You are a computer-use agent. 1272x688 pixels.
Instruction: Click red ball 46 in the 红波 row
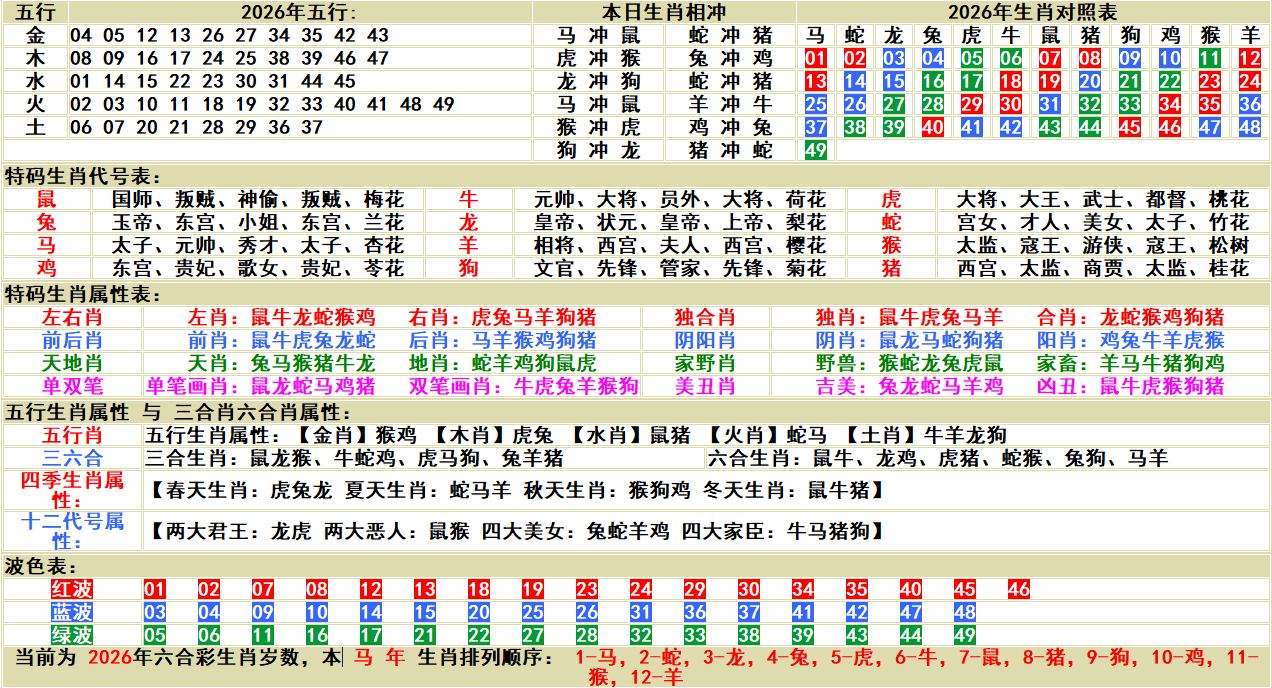pyautogui.click(x=1018, y=589)
